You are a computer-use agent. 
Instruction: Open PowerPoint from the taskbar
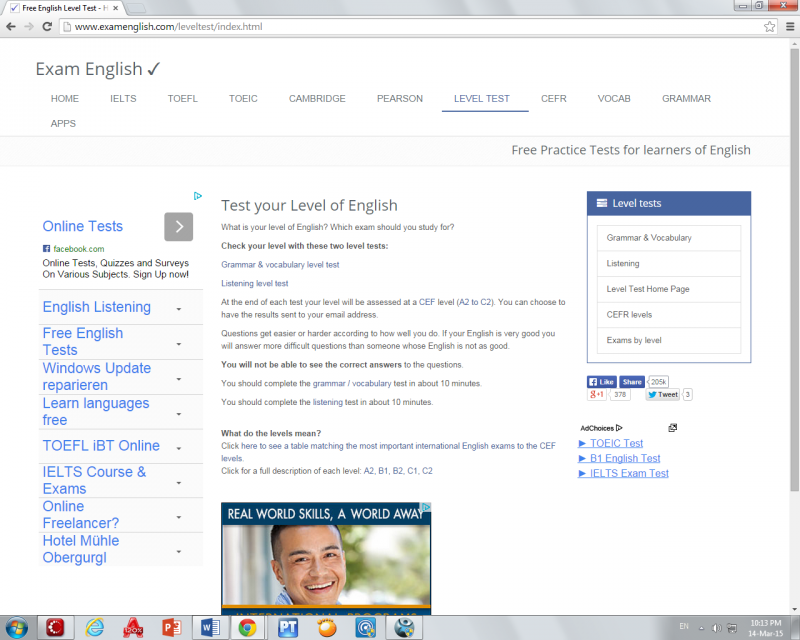click(x=171, y=627)
